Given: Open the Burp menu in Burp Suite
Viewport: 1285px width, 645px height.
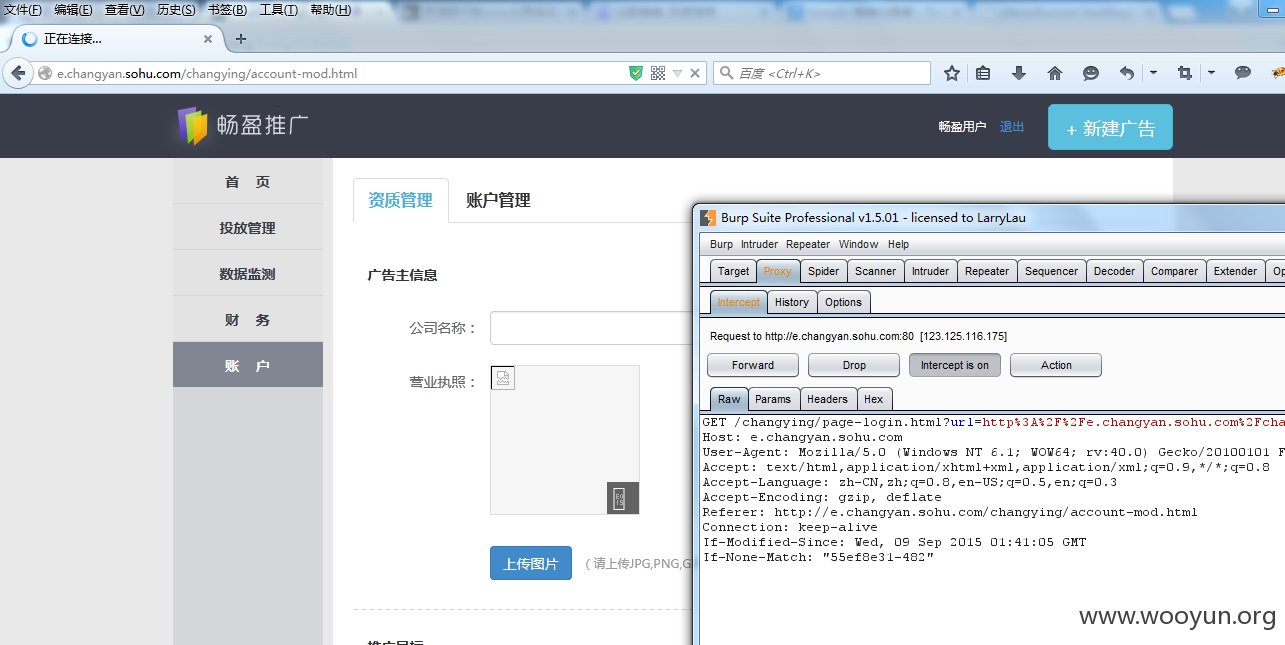Looking at the screenshot, I should point(721,244).
